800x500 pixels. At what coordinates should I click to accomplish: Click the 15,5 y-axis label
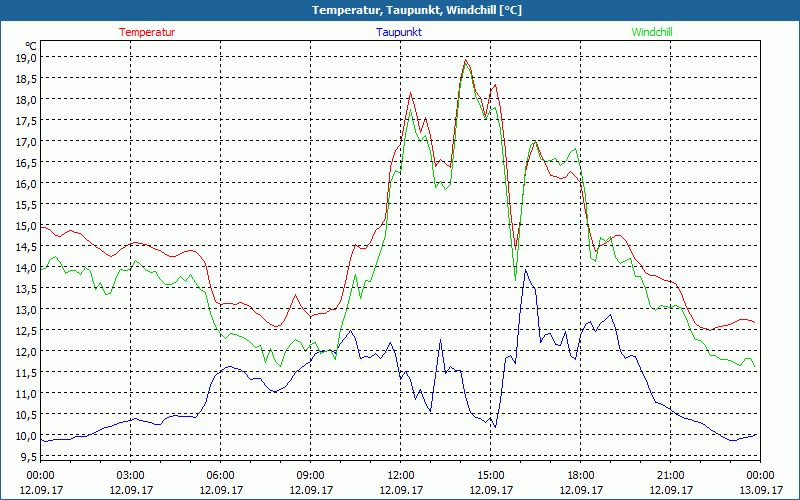[26, 205]
